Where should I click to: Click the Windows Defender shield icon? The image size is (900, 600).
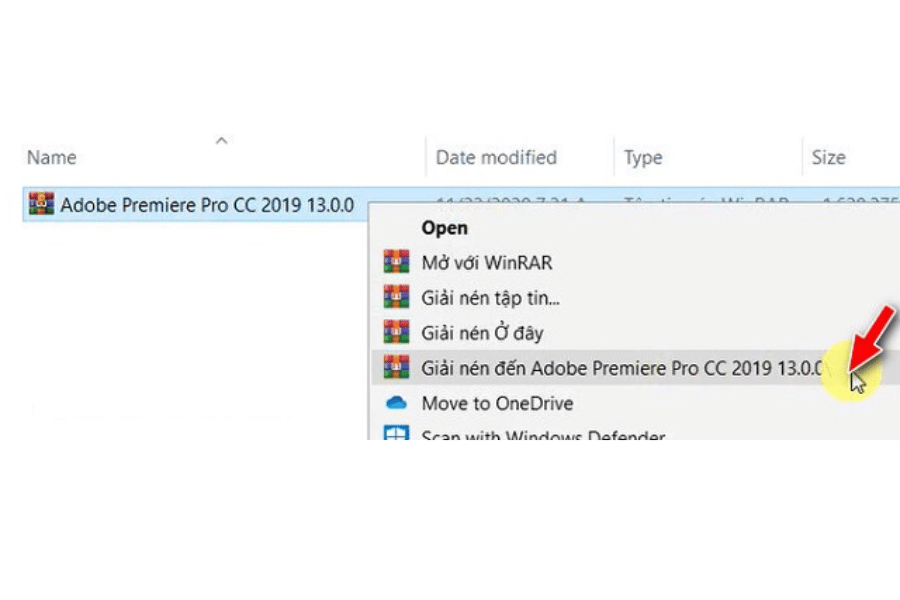tap(397, 434)
